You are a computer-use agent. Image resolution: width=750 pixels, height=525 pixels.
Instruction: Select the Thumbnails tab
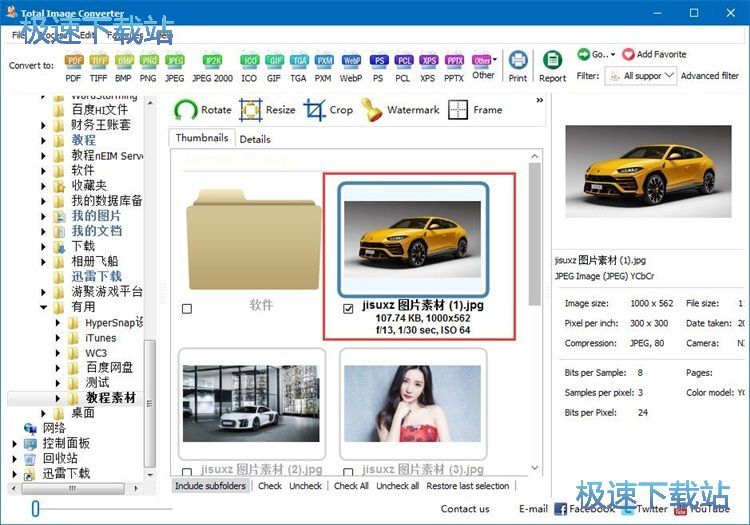point(202,138)
